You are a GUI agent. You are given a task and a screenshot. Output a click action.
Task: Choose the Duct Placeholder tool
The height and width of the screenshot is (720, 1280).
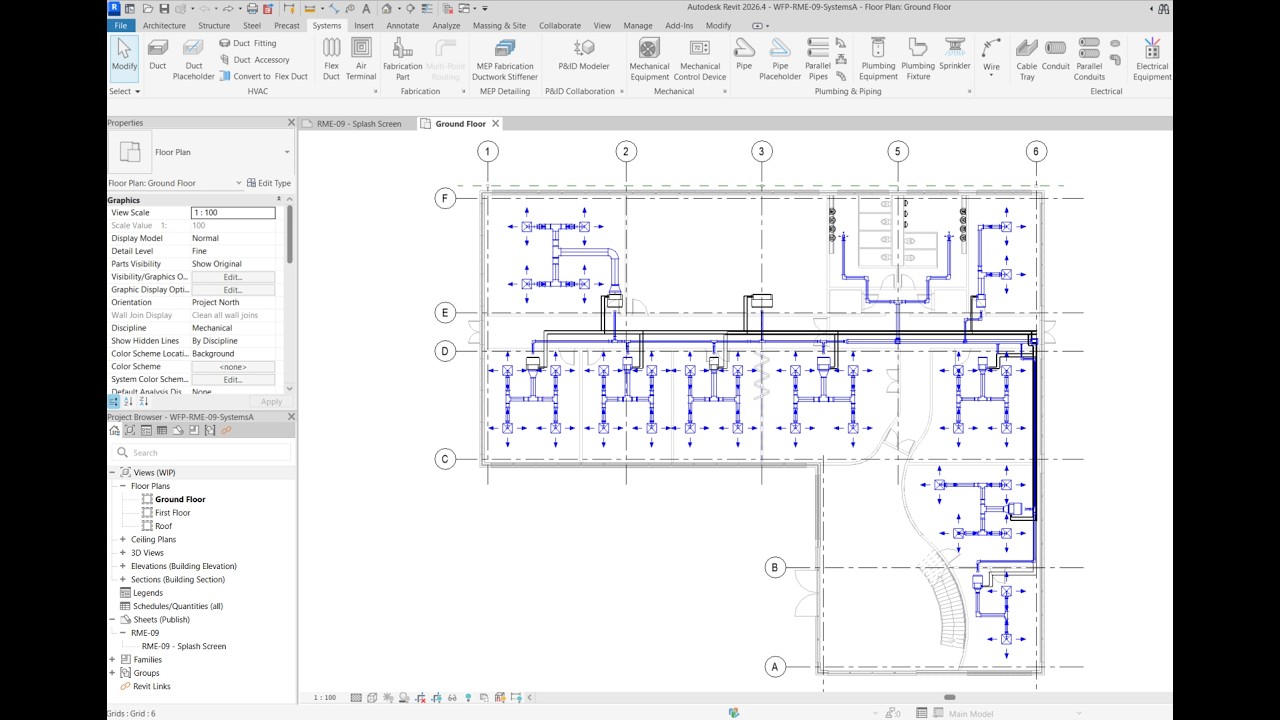(193, 59)
